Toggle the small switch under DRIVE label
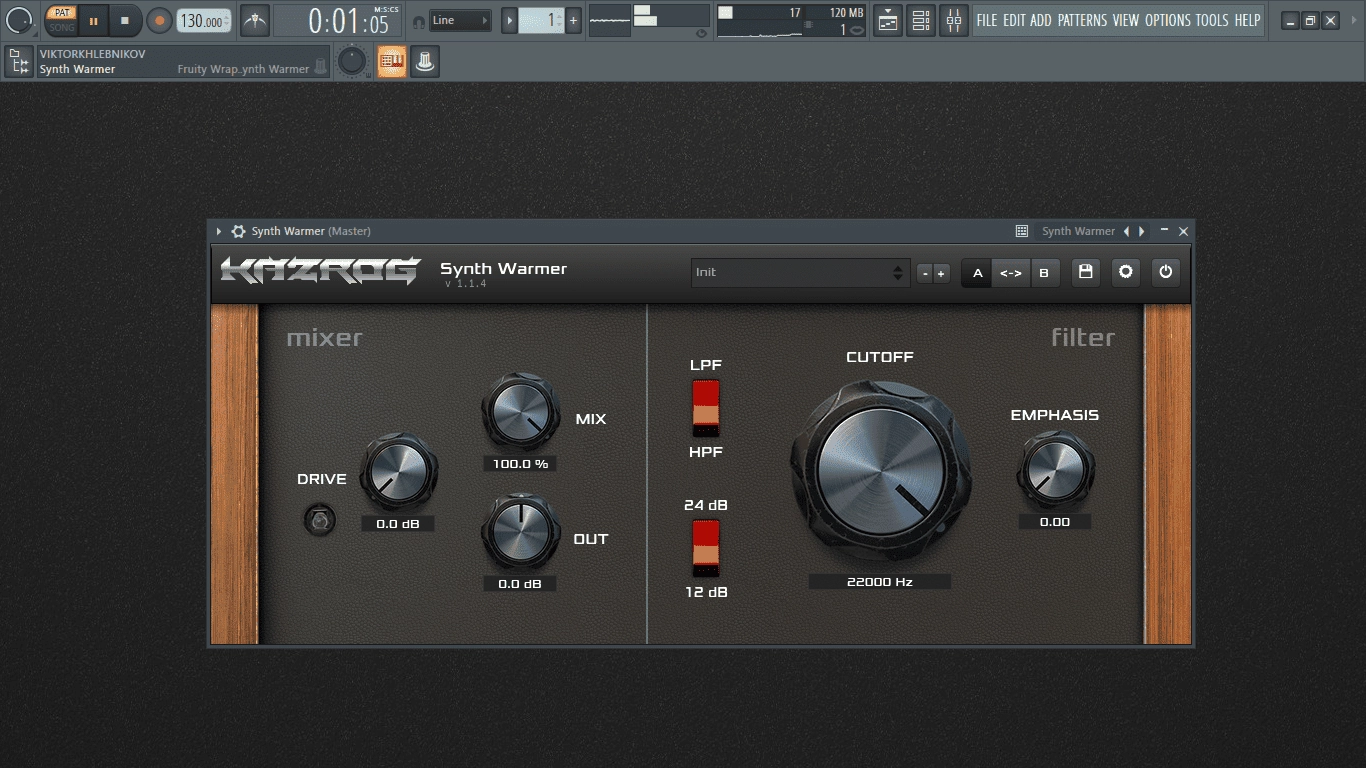This screenshot has height=768, width=1366. pos(320,520)
